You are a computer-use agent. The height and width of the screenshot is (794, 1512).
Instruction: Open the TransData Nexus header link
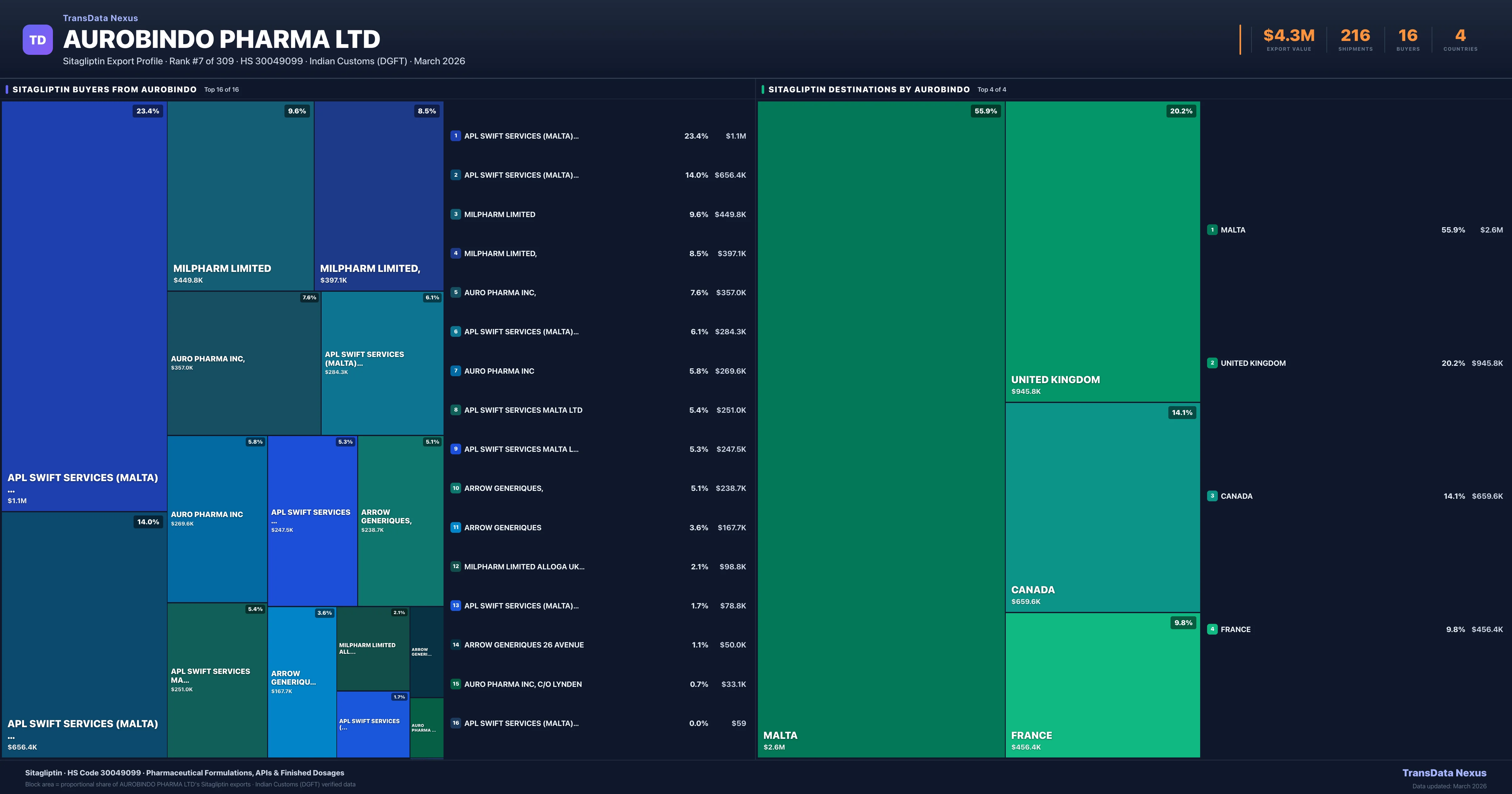click(100, 18)
